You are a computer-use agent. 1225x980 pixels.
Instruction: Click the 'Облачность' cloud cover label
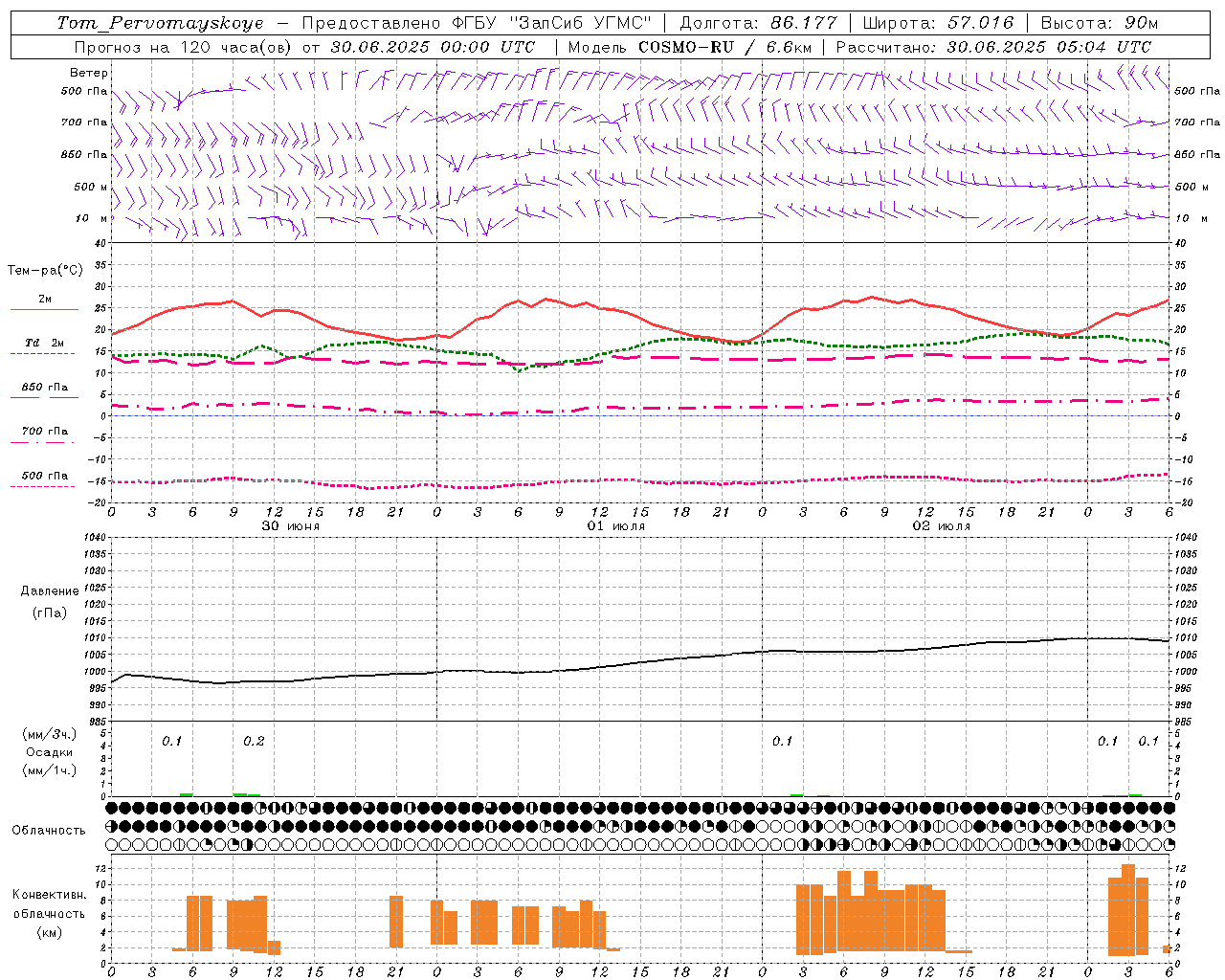point(49,831)
